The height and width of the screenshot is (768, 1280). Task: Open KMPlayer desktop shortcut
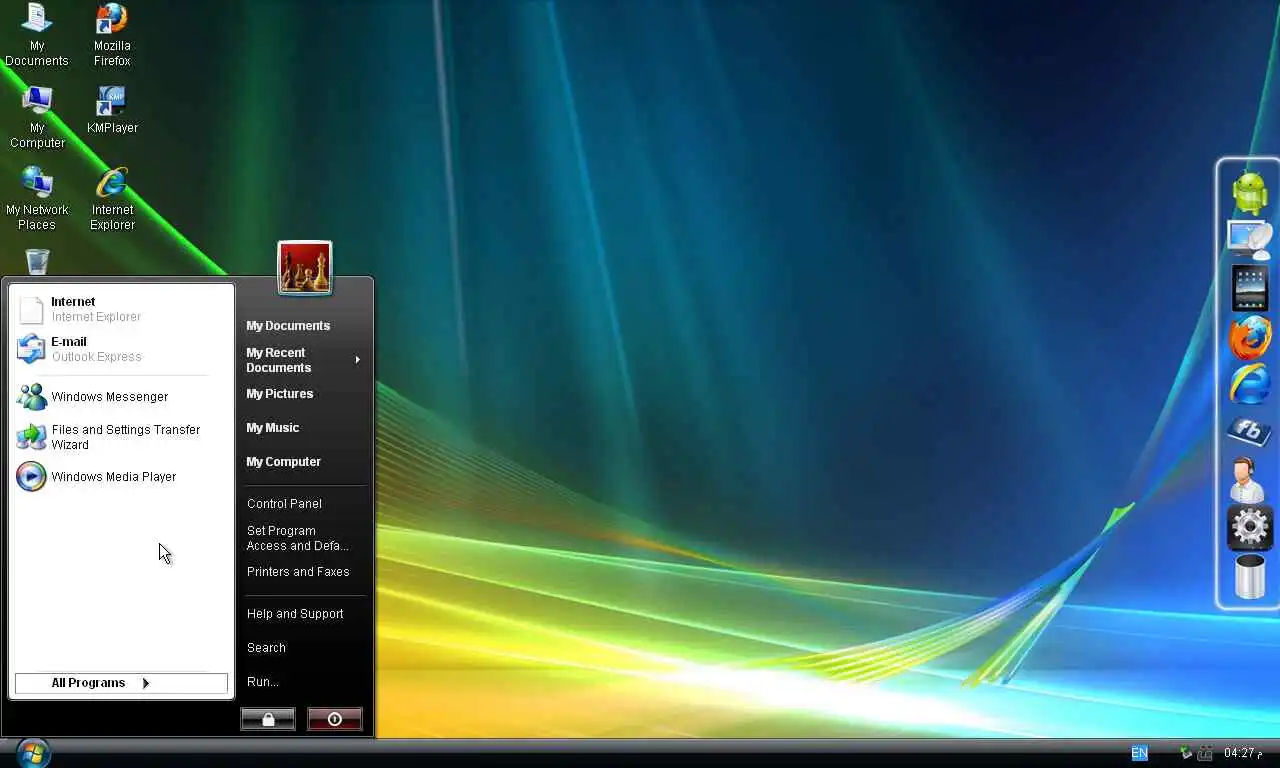coord(112,110)
